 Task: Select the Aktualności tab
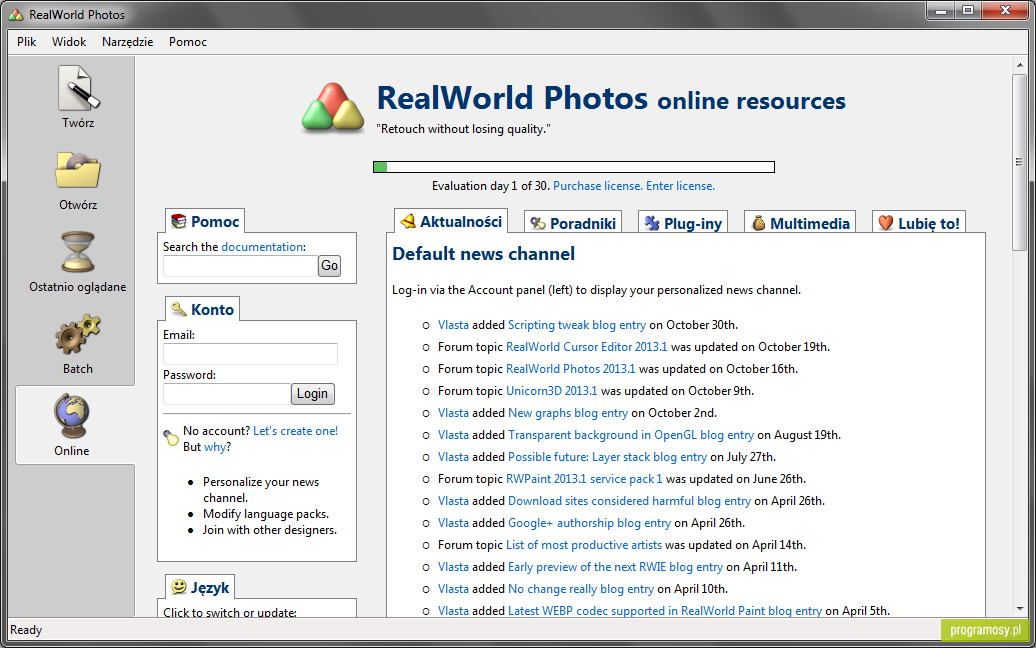tap(452, 221)
